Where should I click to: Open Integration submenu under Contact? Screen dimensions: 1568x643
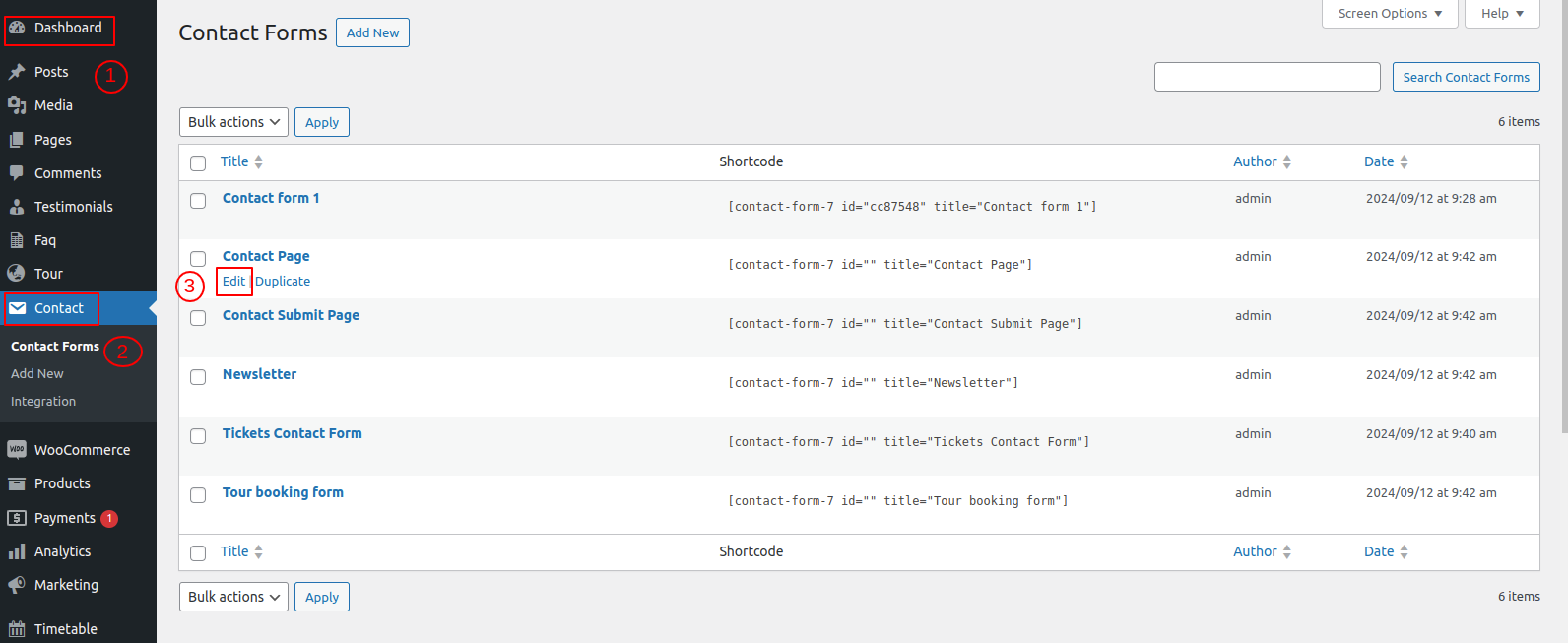(43, 402)
